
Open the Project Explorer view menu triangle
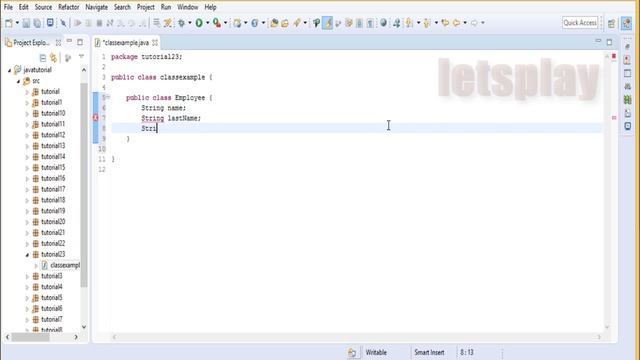pos(81,57)
